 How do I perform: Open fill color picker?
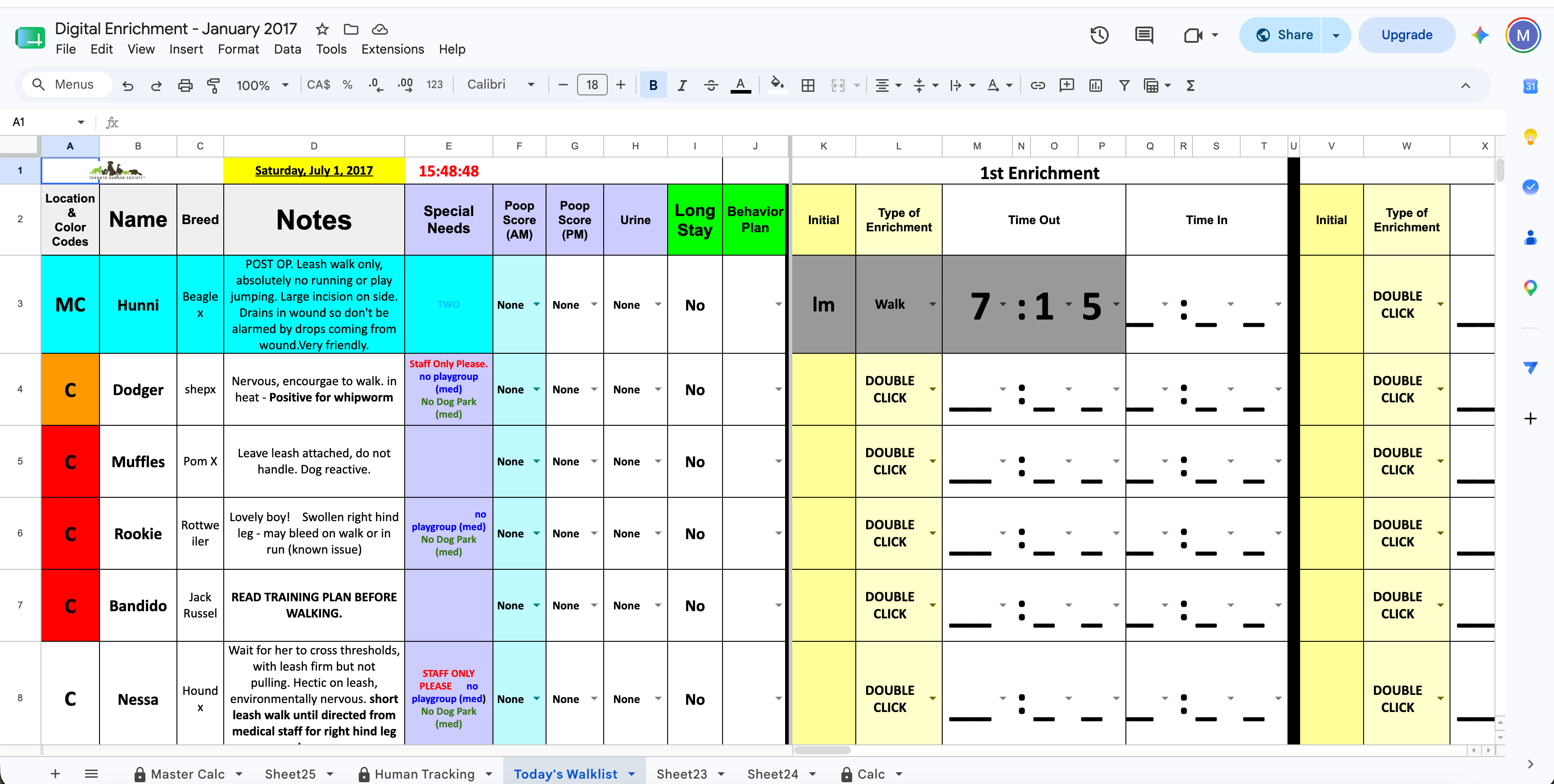[777, 85]
